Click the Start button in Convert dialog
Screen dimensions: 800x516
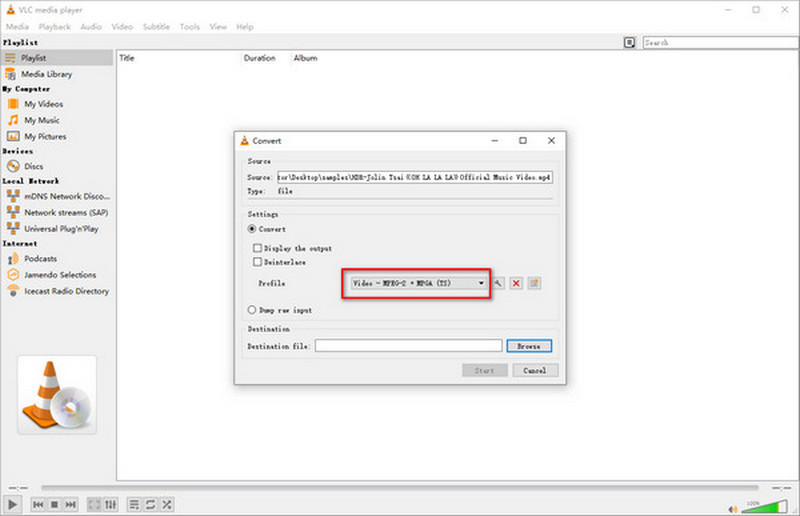click(x=485, y=371)
